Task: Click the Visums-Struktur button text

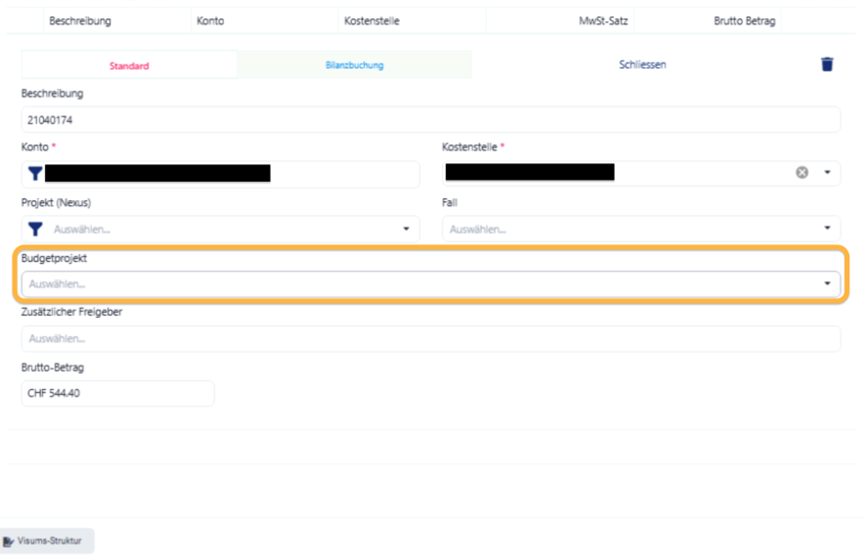Action: click(x=49, y=541)
